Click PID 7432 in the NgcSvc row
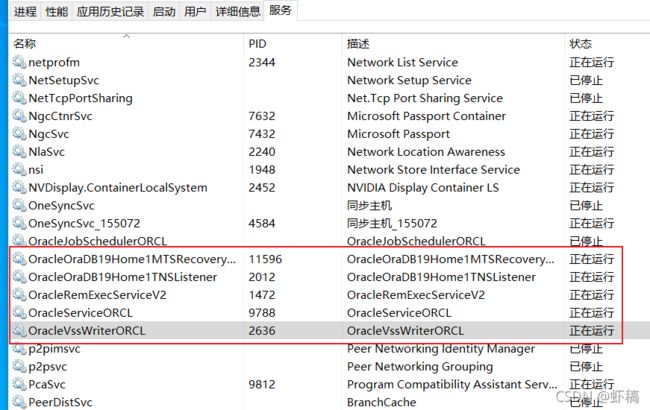Viewport: 650px width, 410px height. [262, 134]
